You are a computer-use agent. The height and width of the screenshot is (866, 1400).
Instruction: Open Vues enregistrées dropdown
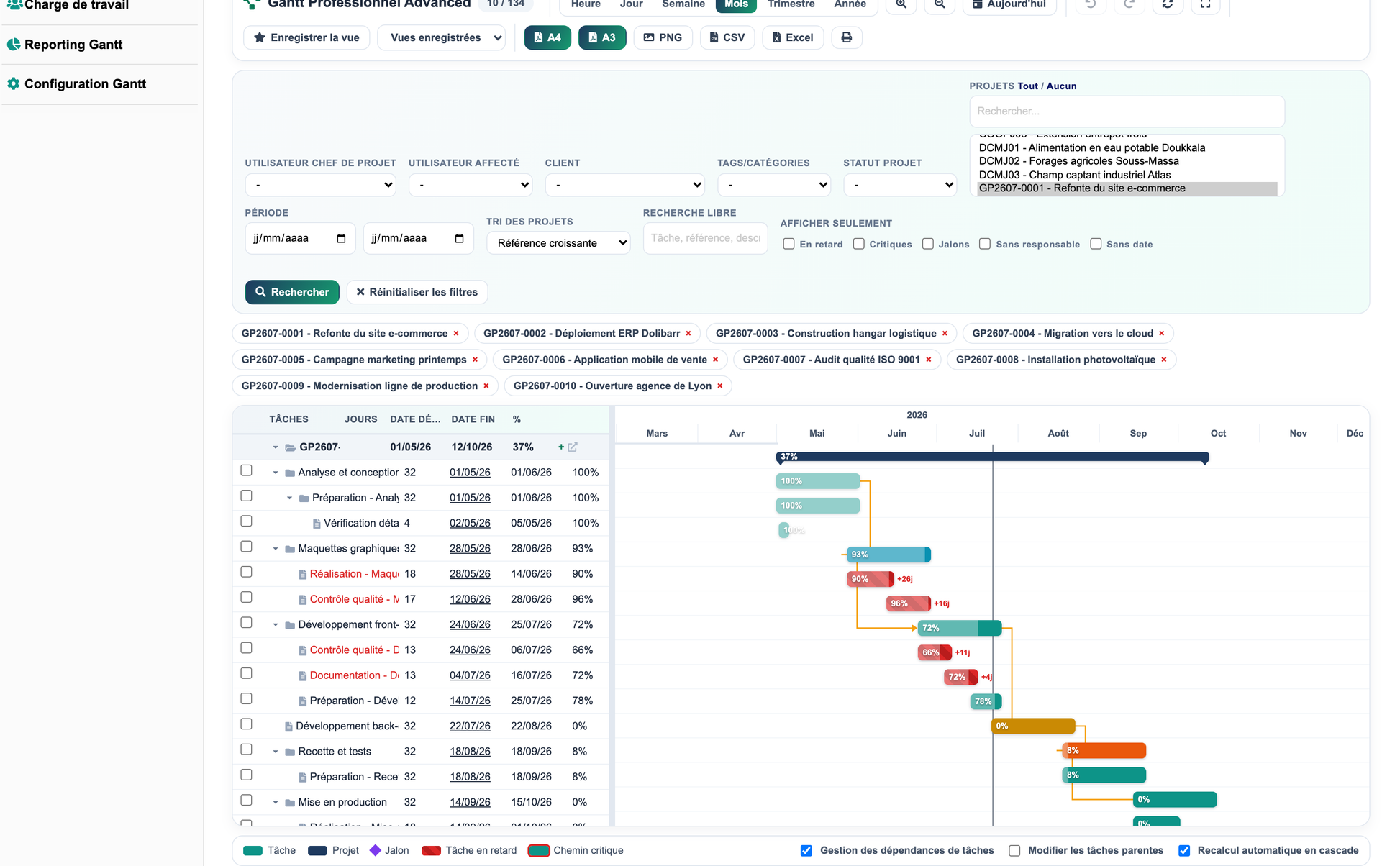[442, 37]
